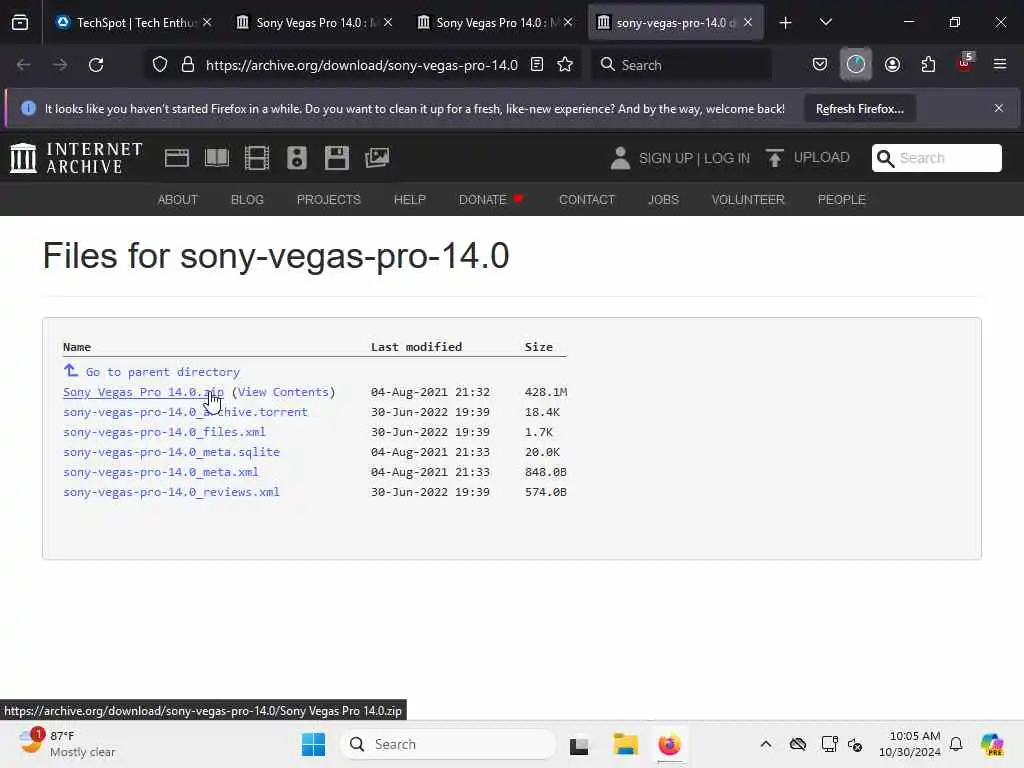Toggle reader view icon in address bar
The image size is (1024, 768).
click(537, 65)
